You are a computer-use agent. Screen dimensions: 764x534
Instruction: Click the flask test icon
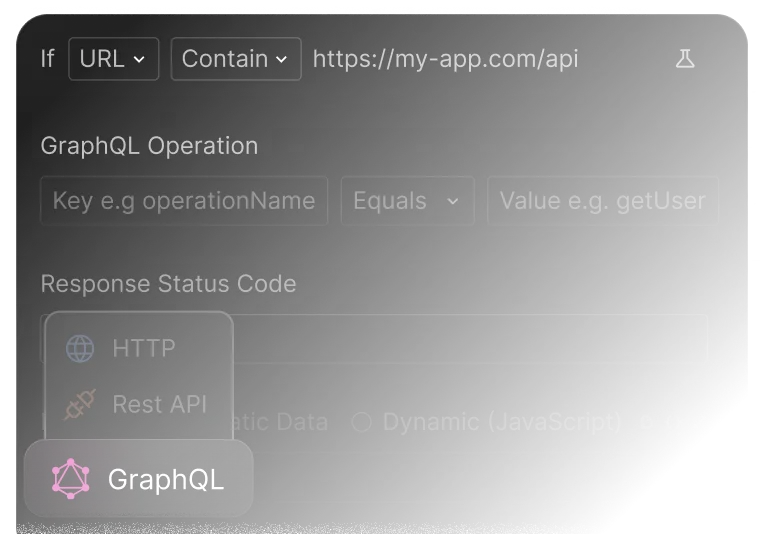pos(685,59)
